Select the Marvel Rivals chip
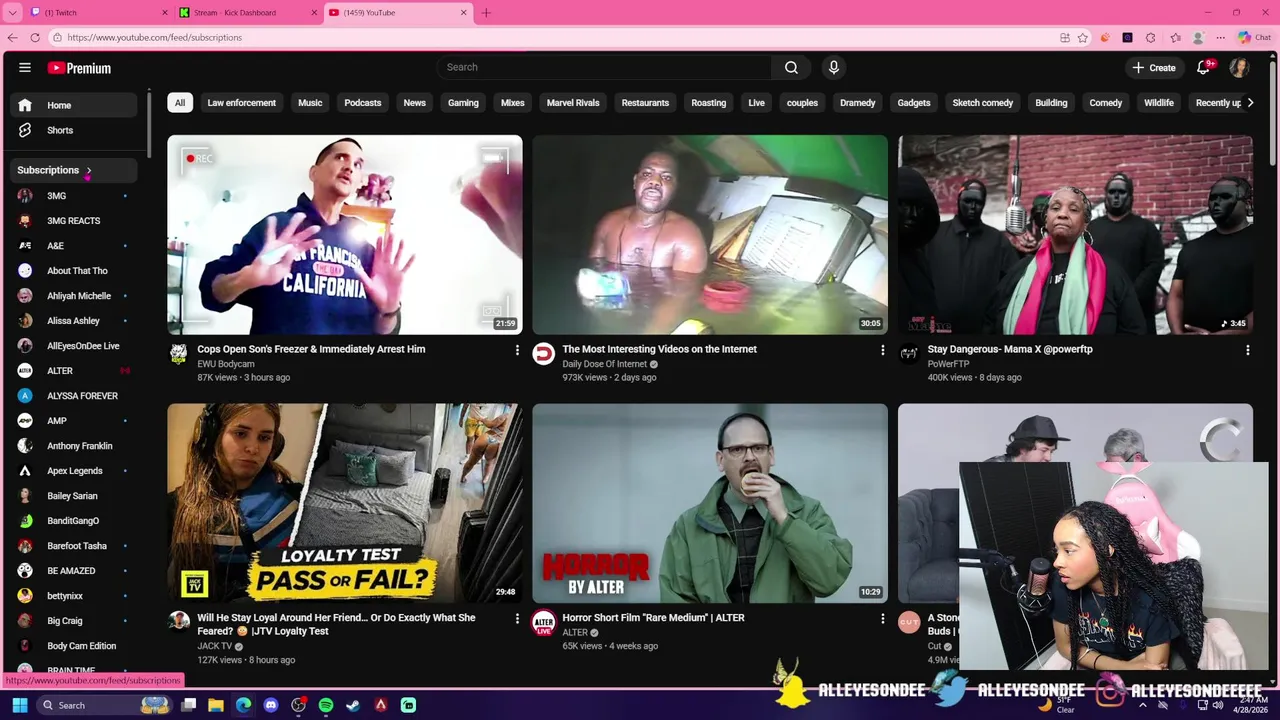Viewport: 1280px width, 720px height. pyautogui.click(x=573, y=103)
